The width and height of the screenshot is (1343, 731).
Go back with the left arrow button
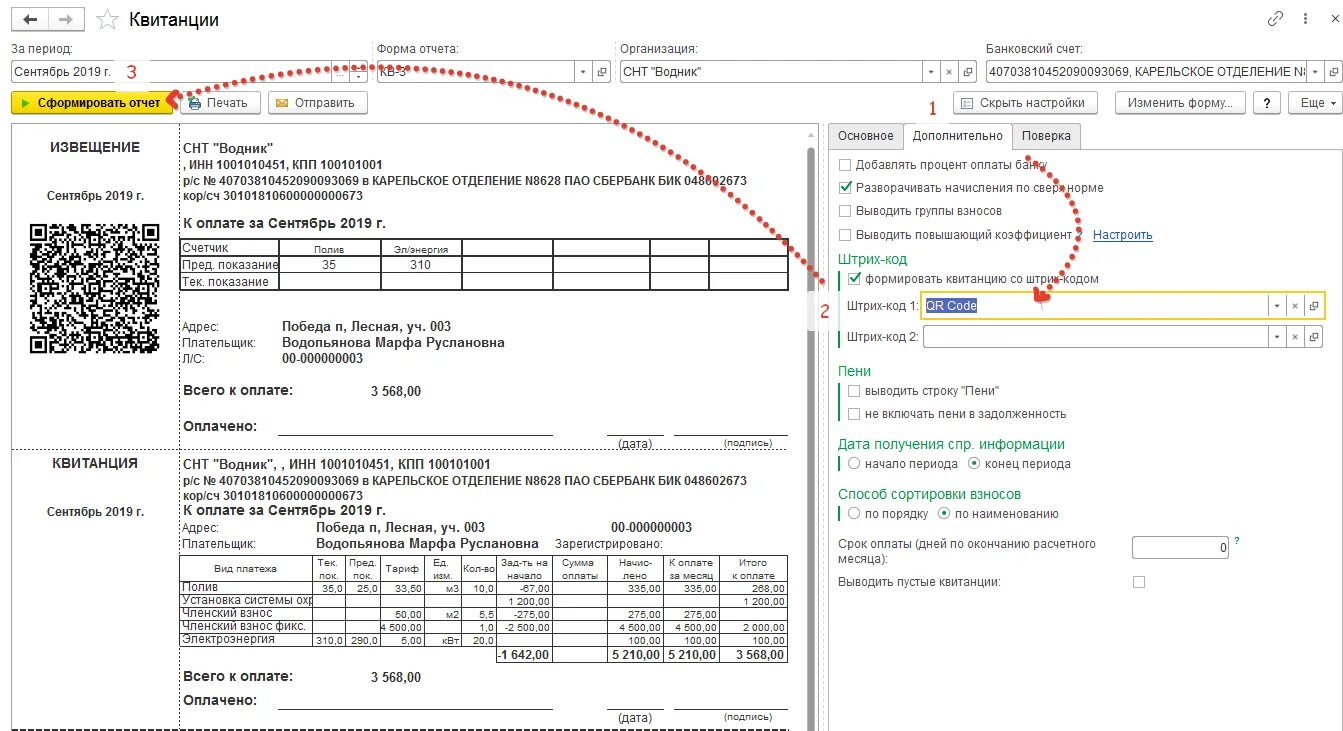point(31,19)
